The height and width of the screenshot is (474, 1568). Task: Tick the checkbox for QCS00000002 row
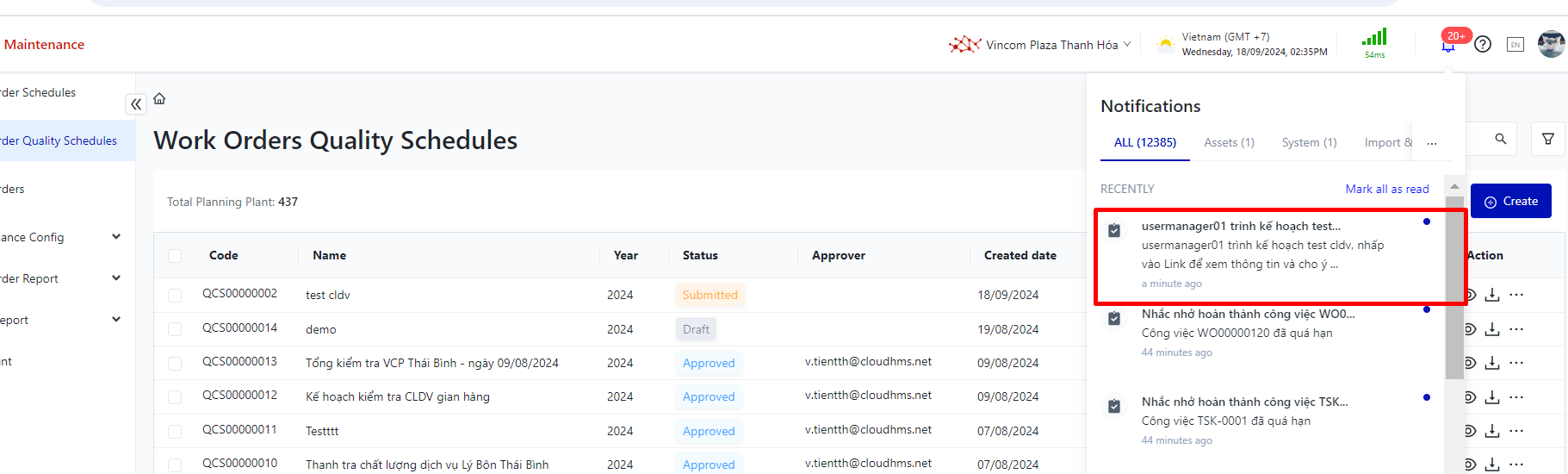point(175,296)
